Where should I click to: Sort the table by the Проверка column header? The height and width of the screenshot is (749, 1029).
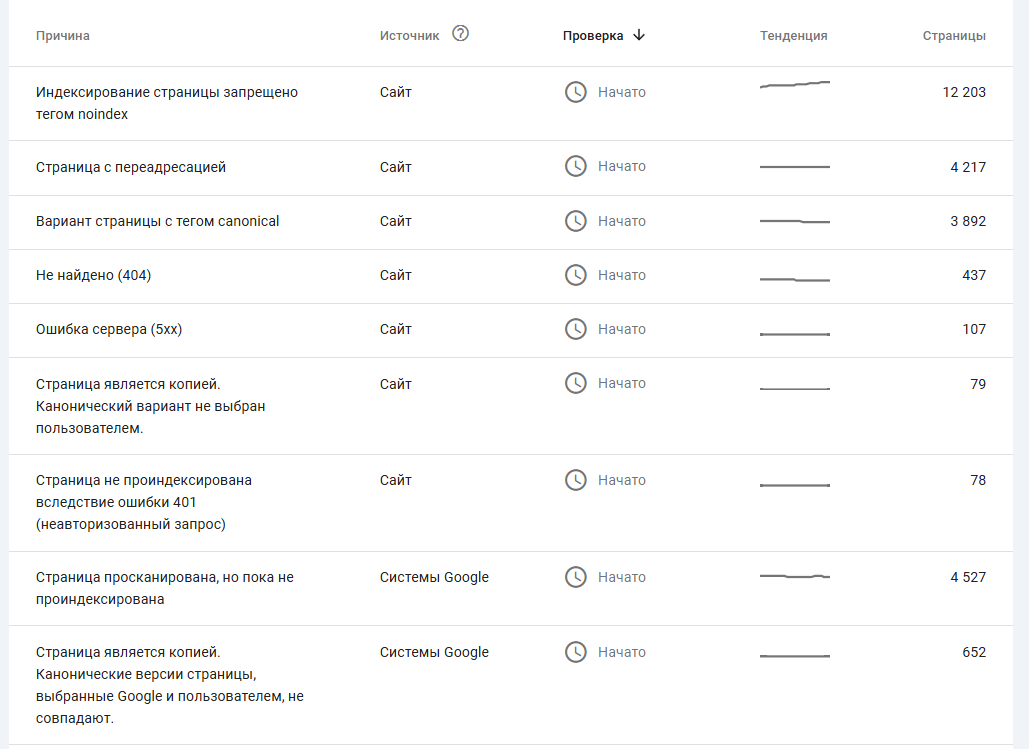[592, 36]
